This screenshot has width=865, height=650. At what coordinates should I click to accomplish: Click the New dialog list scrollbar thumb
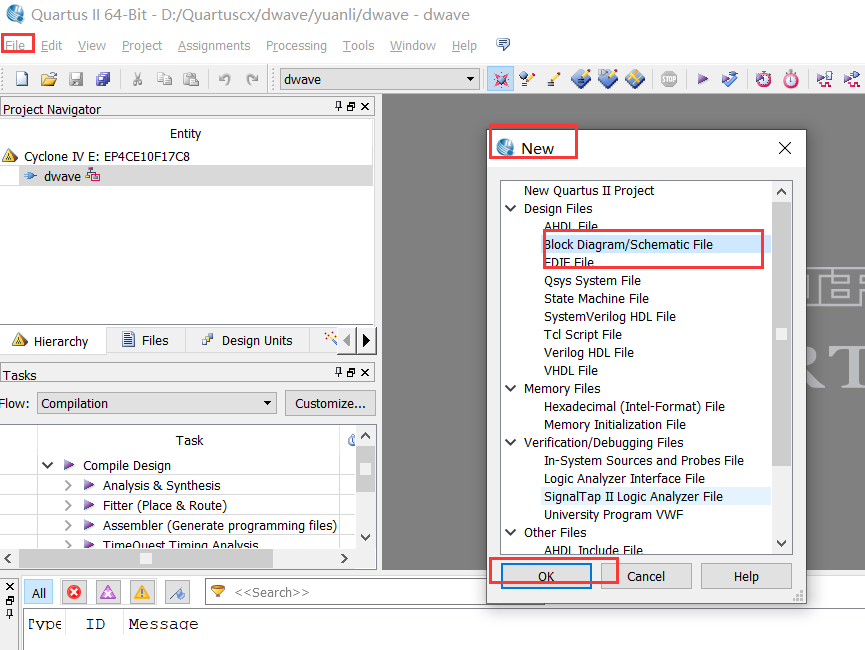[781, 334]
